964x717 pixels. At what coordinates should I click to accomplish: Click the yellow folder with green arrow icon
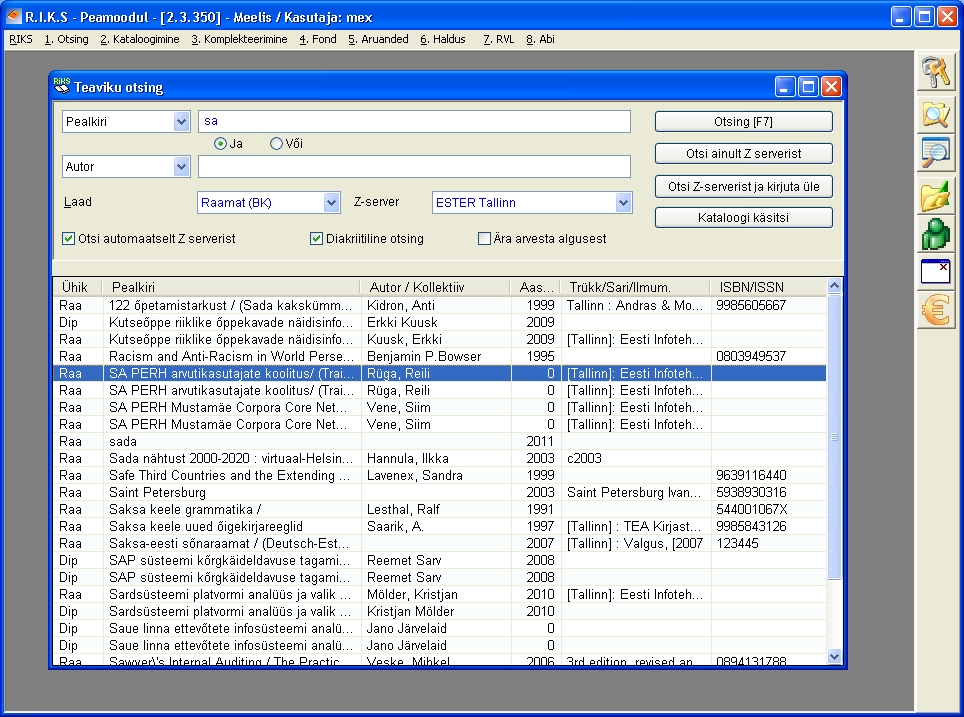coord(937,195)
